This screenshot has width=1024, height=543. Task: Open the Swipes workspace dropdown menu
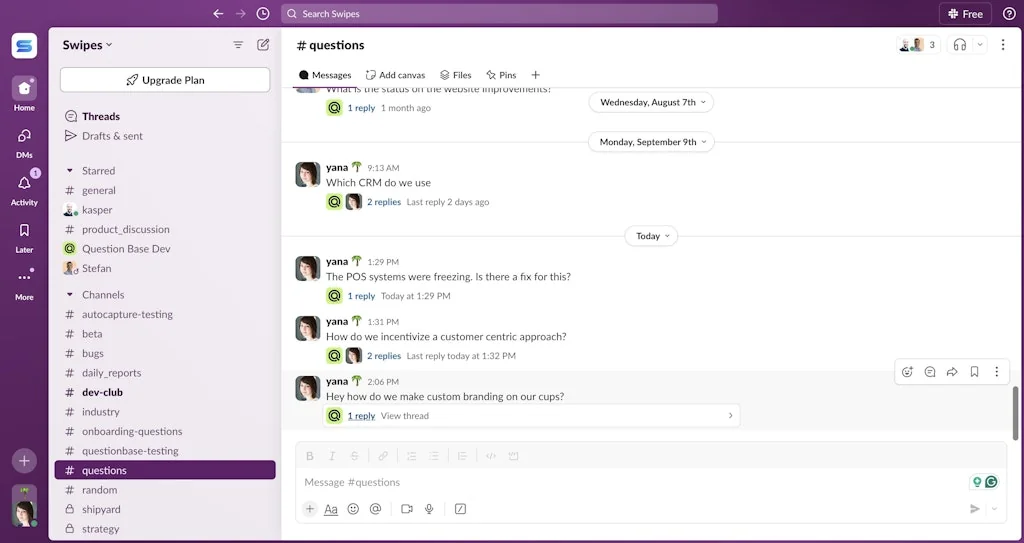click(88, 45)
